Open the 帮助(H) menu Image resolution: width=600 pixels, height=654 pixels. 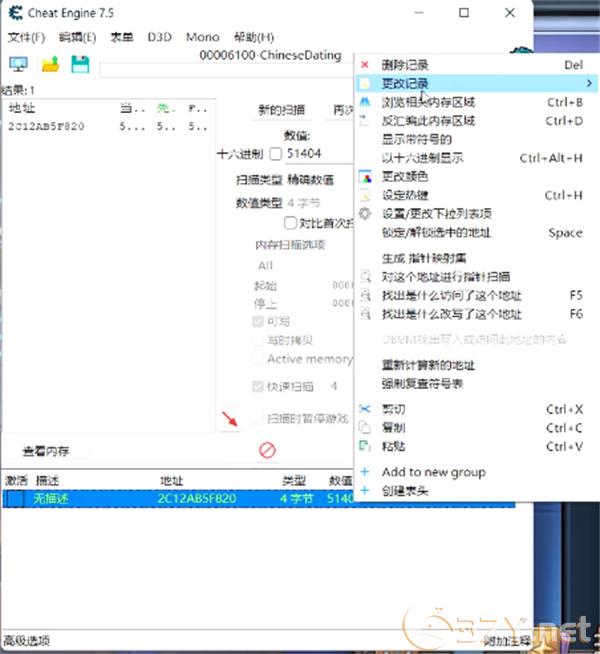[254, 37]
